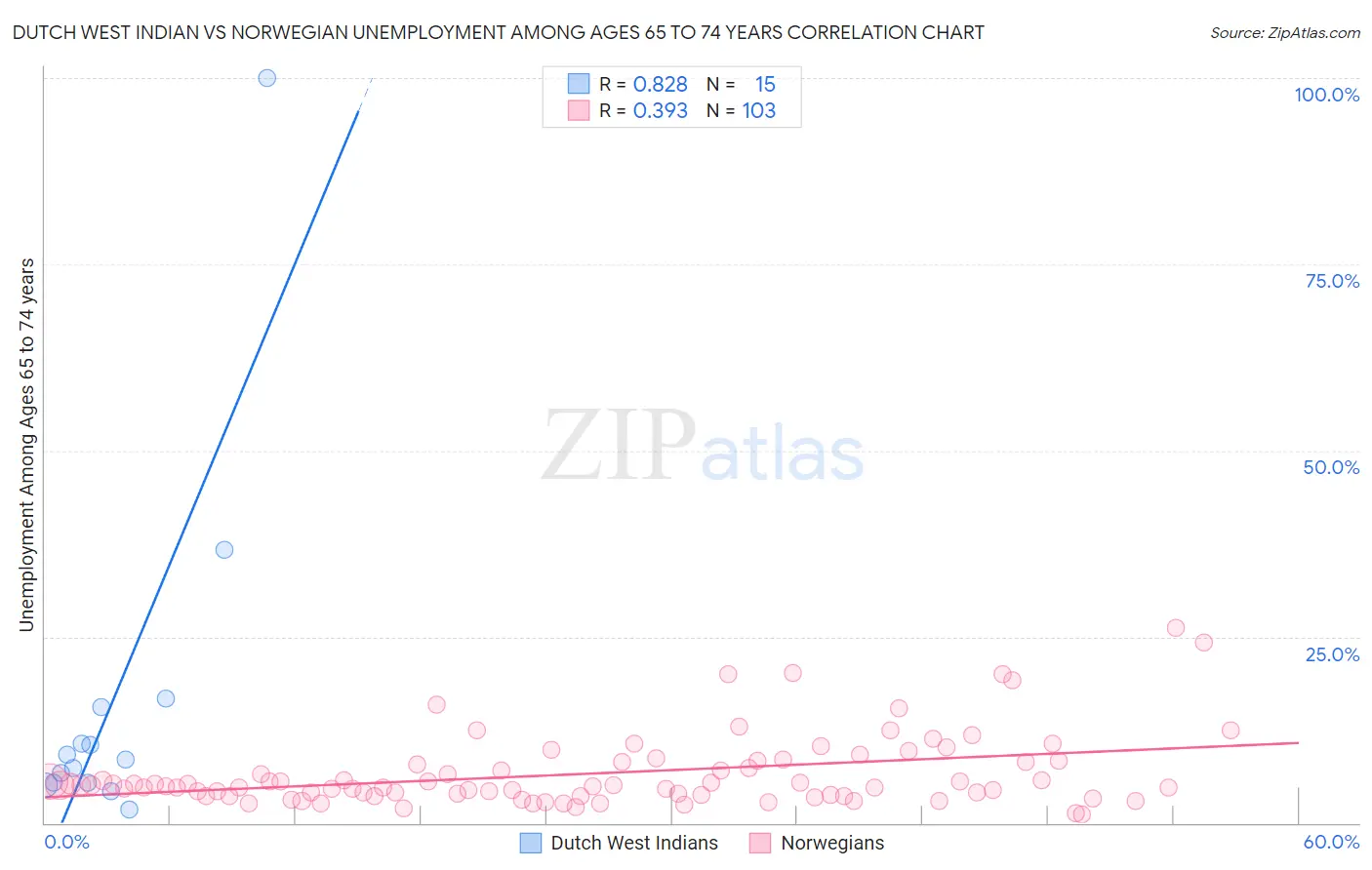
Task: Click the 50.0% y-axis label
Action: tap(1331, 467)
